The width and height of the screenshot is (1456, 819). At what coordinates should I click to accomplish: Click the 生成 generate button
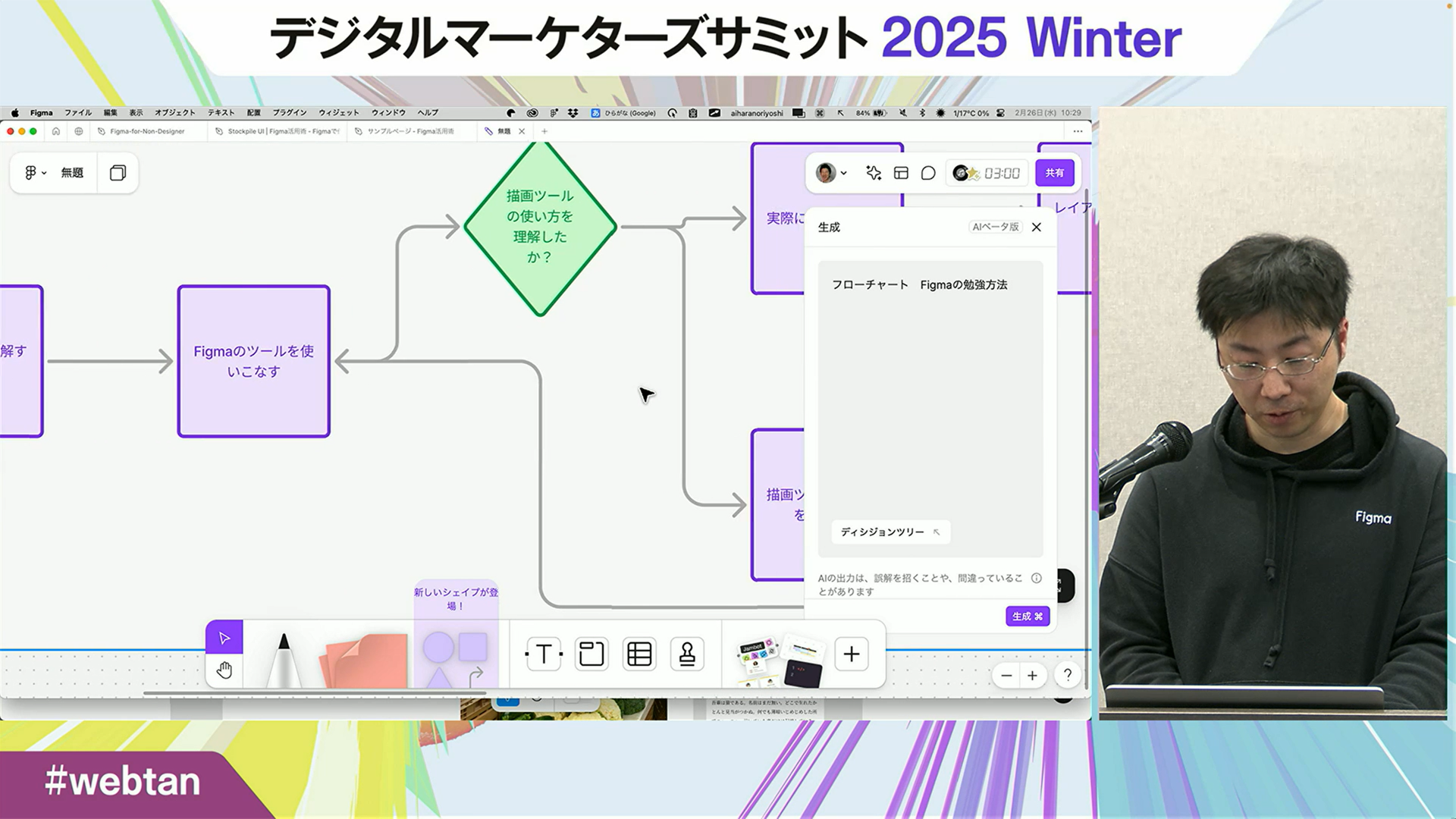[1028, 616]
